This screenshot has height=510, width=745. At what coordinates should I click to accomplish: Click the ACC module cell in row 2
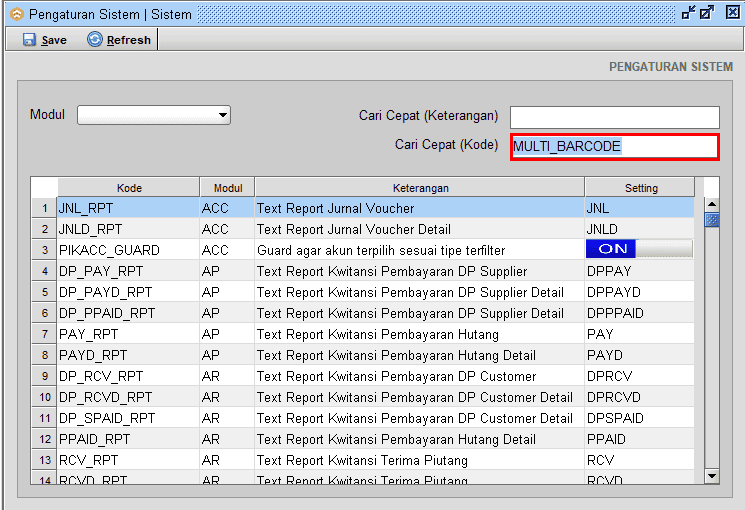(x=227, y=229)
